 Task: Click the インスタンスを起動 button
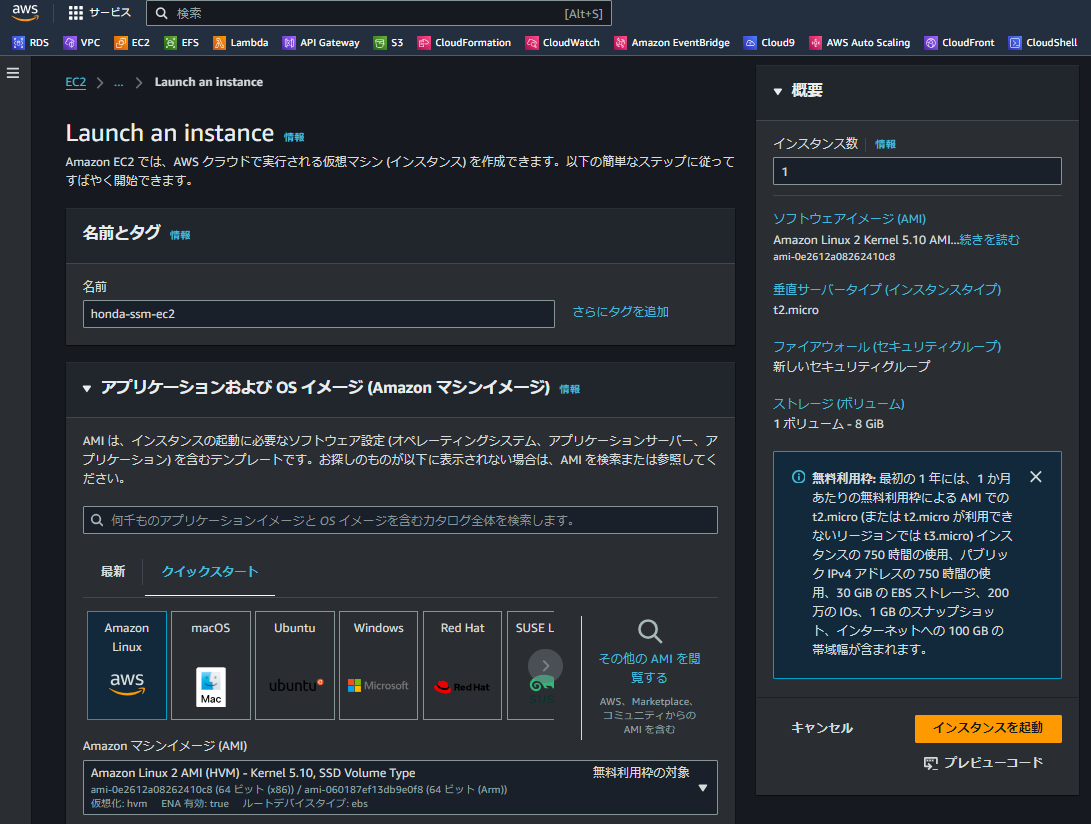tap(988, 728)
